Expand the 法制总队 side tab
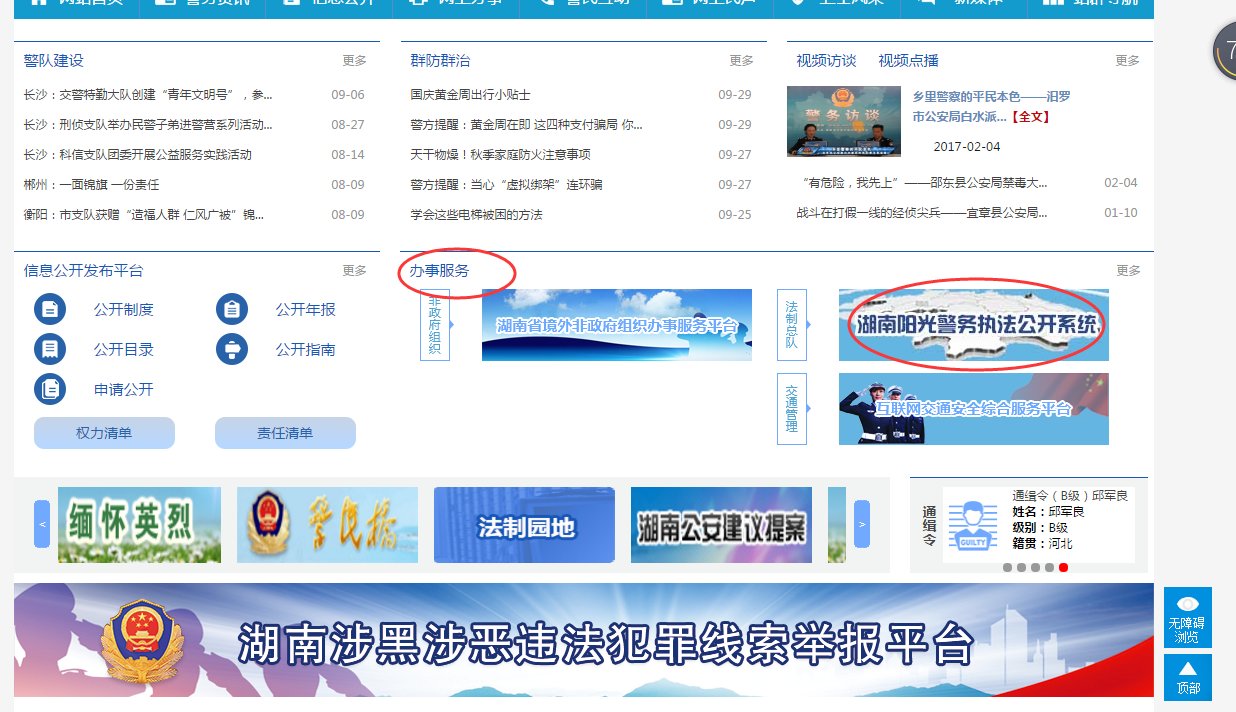 tap(791, 322)
